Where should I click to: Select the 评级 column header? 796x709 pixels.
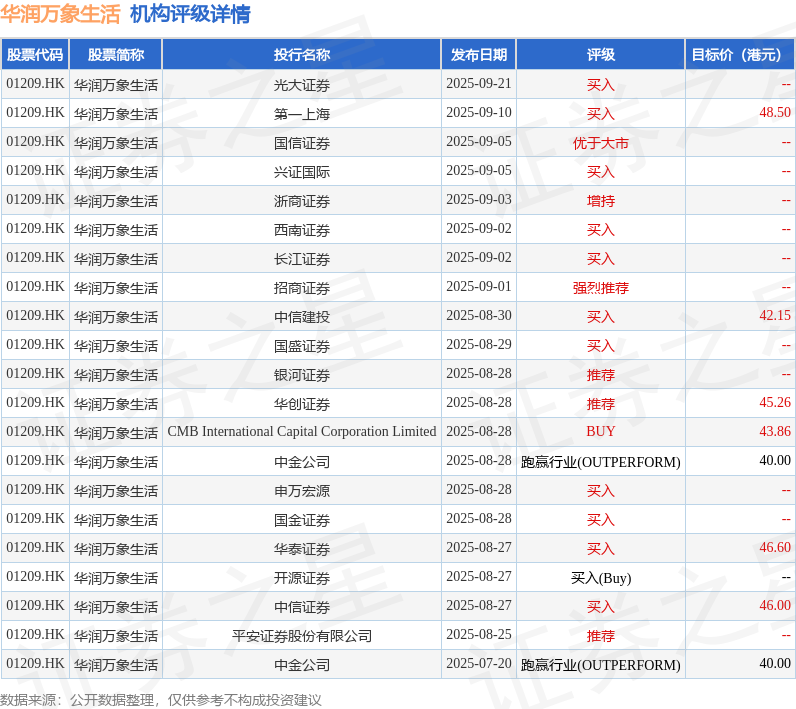[x=601, y=54]
